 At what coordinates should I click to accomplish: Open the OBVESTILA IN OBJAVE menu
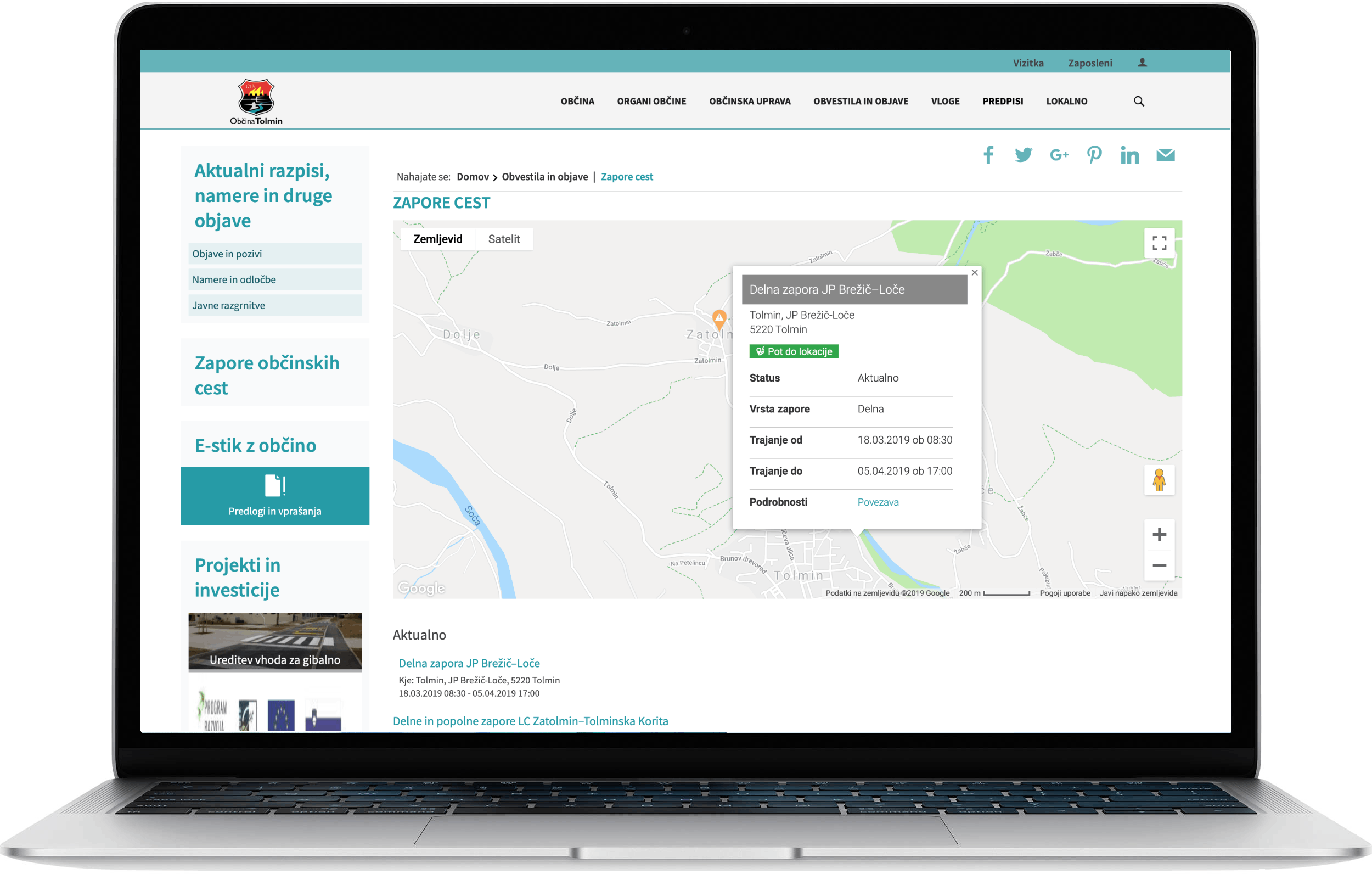click(x=861, y=102)
